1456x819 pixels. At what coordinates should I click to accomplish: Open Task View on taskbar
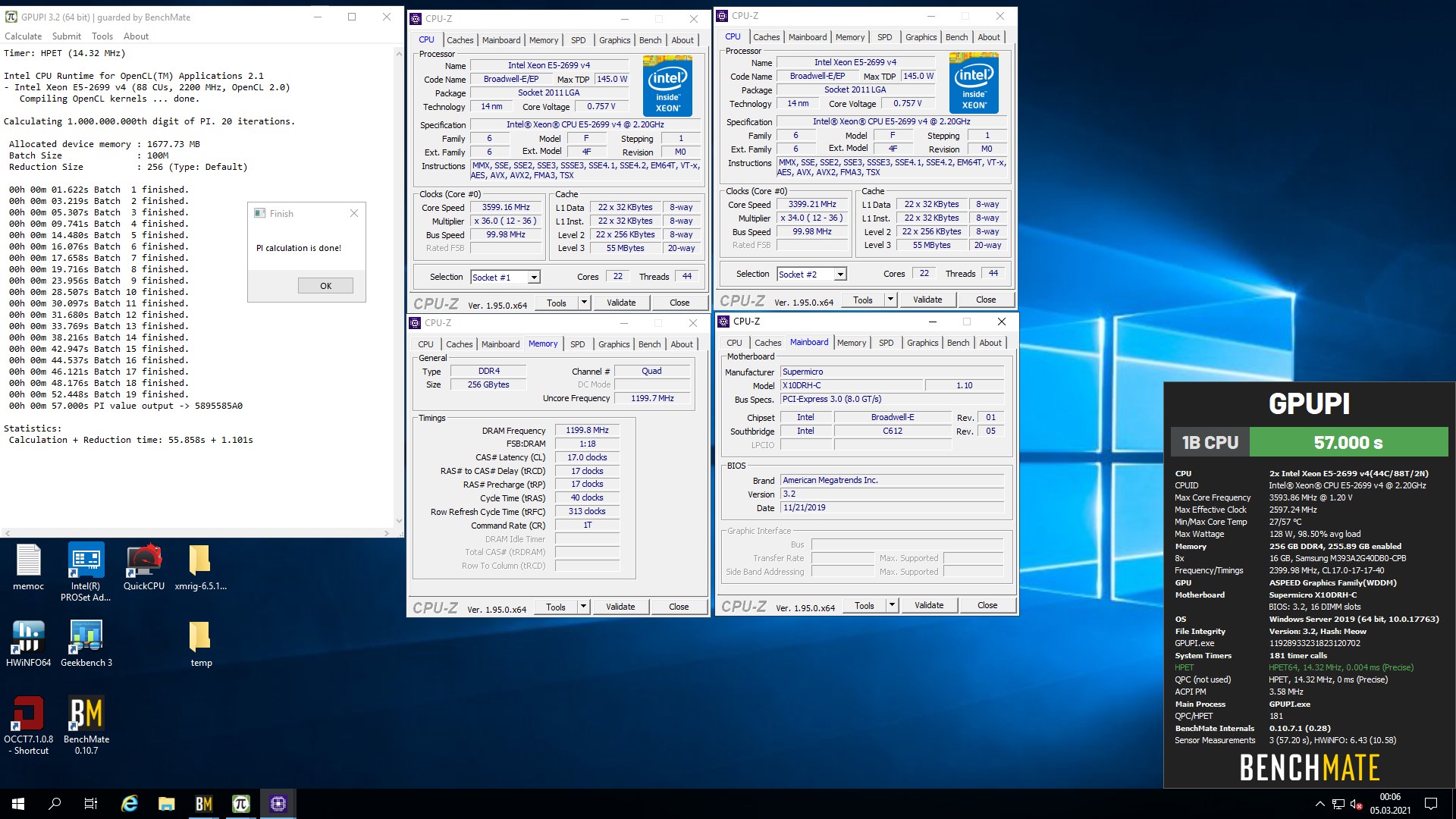tap(91, 804)
